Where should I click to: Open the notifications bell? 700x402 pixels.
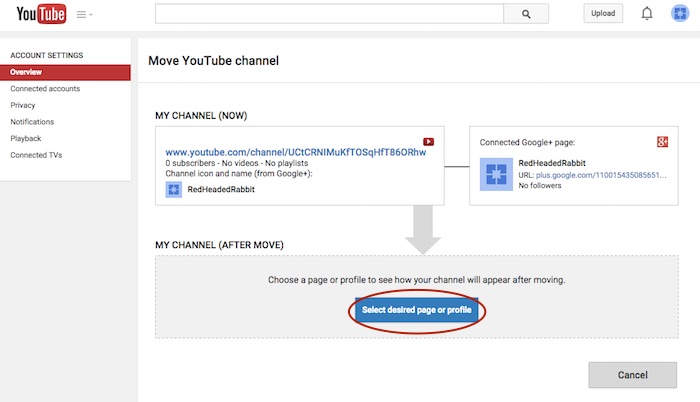coord(647,14)
